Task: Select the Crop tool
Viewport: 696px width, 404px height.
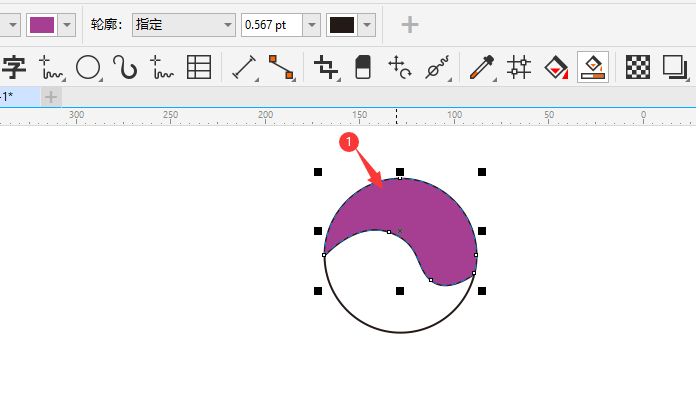Action: (x=326, y=67)
